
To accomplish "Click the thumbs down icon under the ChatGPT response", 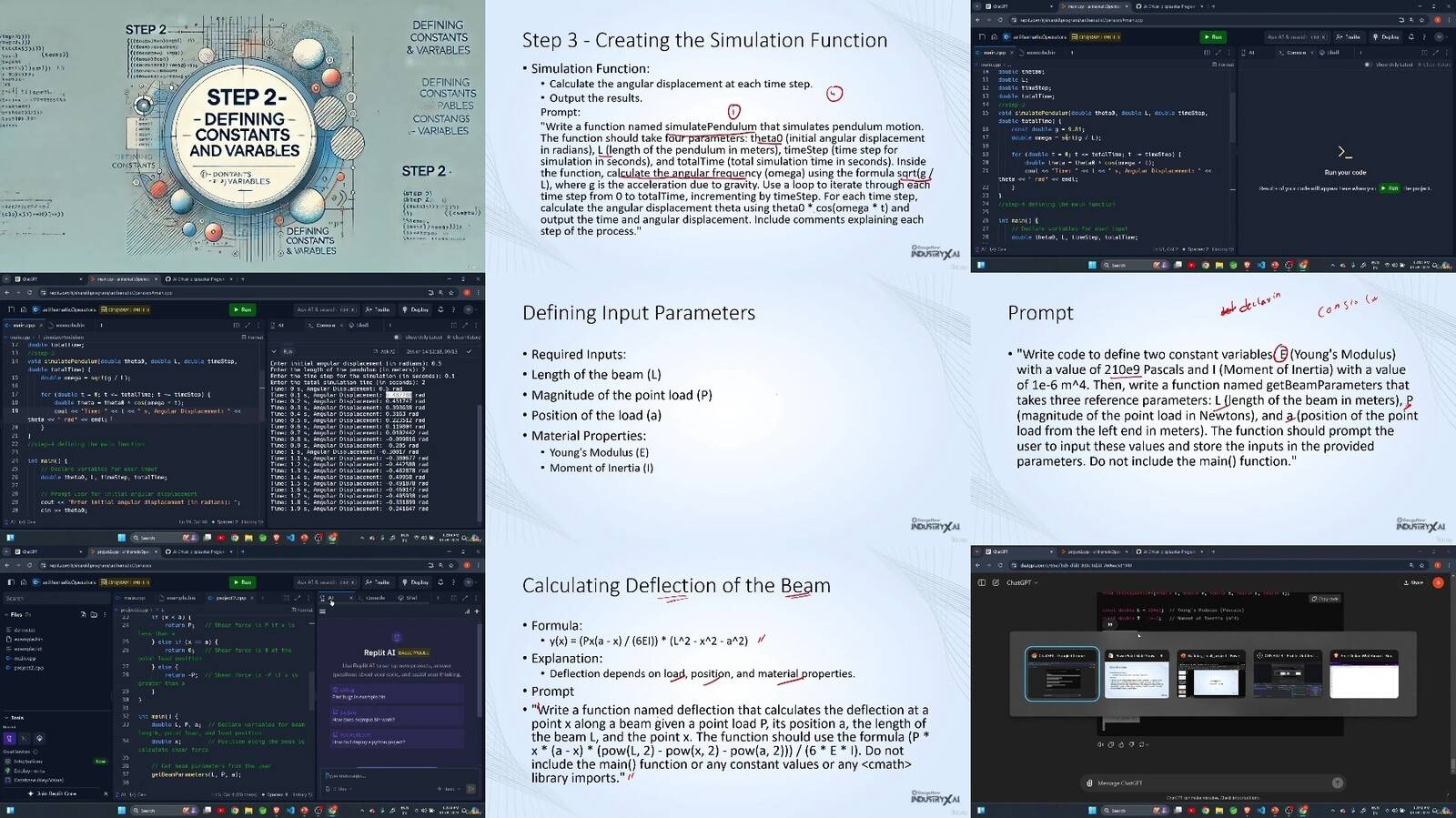I will [1131, 744].
